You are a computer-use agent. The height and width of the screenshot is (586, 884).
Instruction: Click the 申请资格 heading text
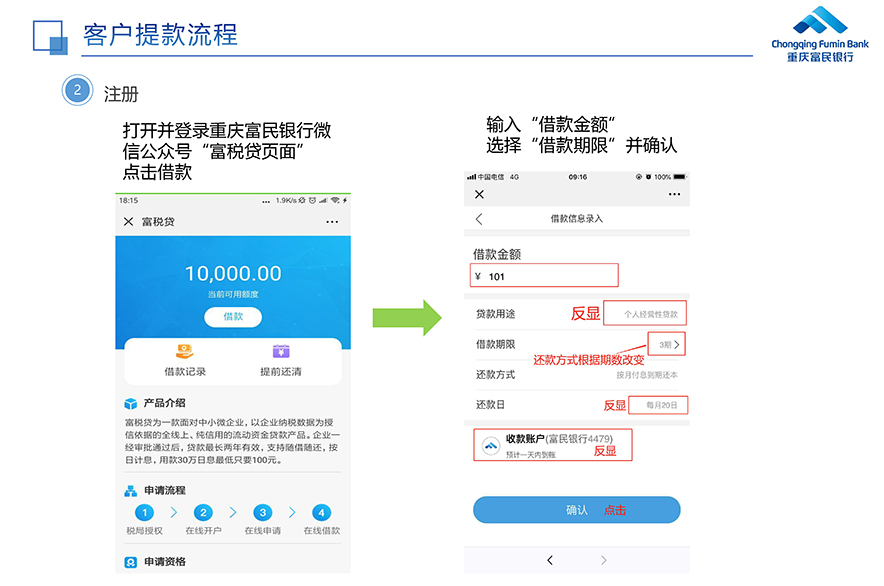coord(165,562)
